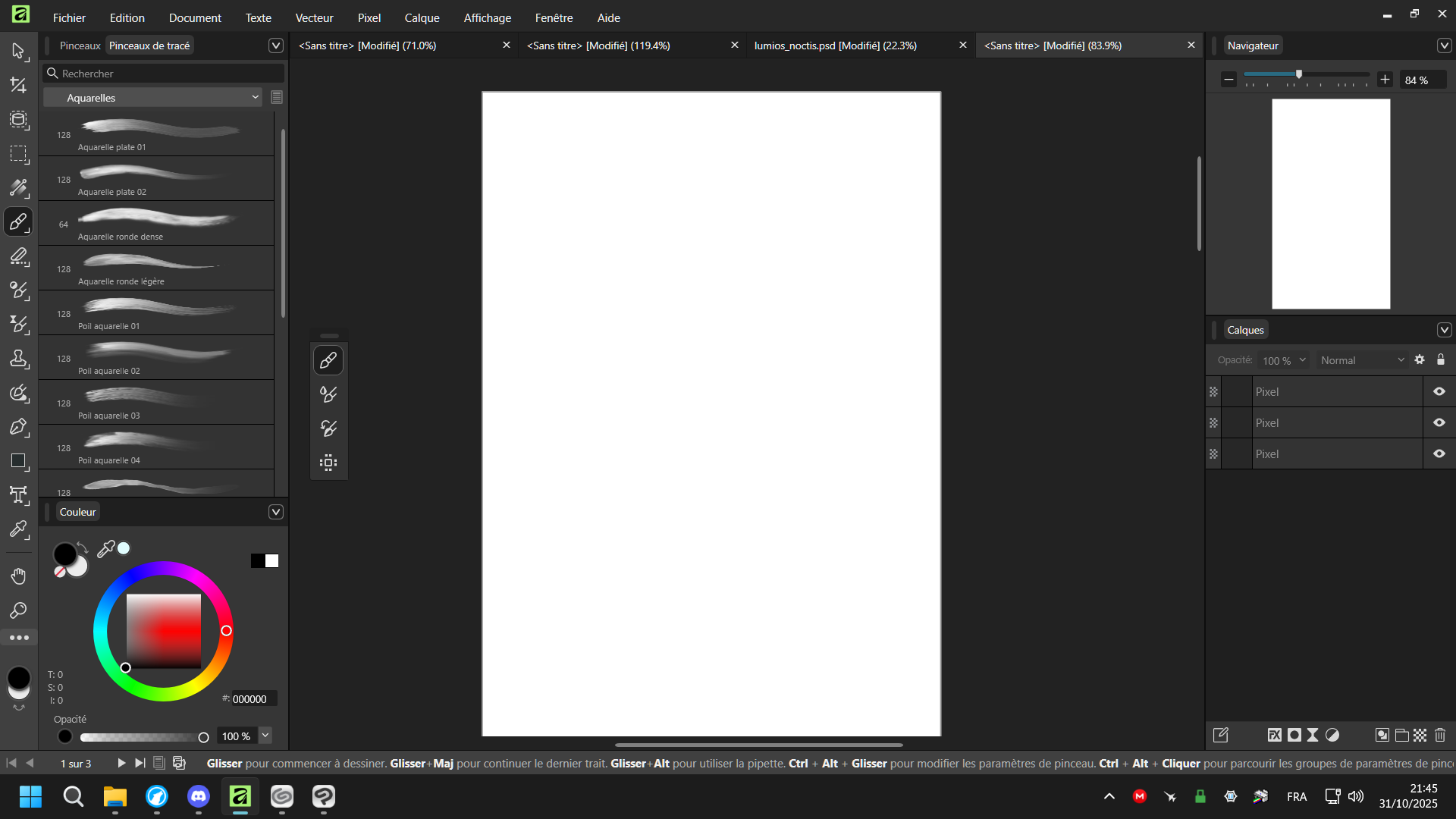1456x819 pixels.
Task: Expand the color opacity 100 % dropdown
Action: (x=265, y=736)
